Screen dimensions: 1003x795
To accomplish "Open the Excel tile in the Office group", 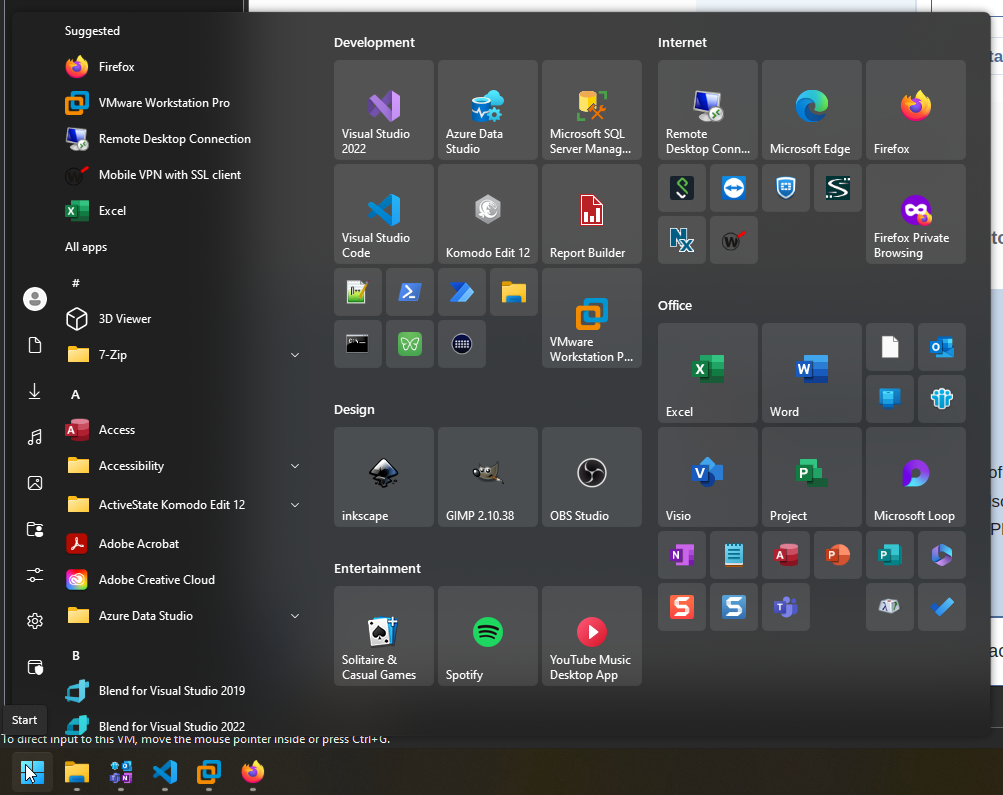I will point(707,373).
